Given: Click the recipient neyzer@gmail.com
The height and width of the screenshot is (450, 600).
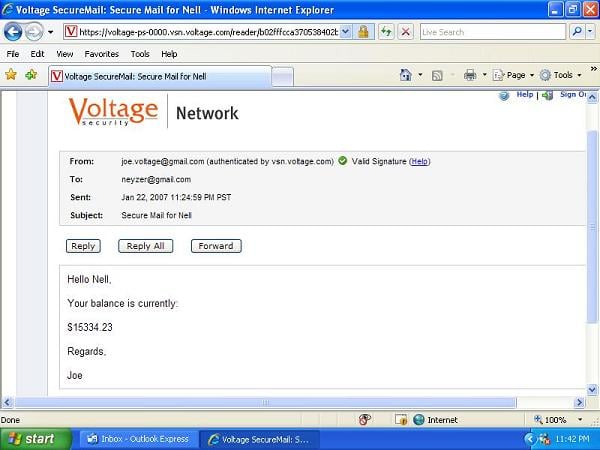Looking at the screenshot, I should point(156,179).
